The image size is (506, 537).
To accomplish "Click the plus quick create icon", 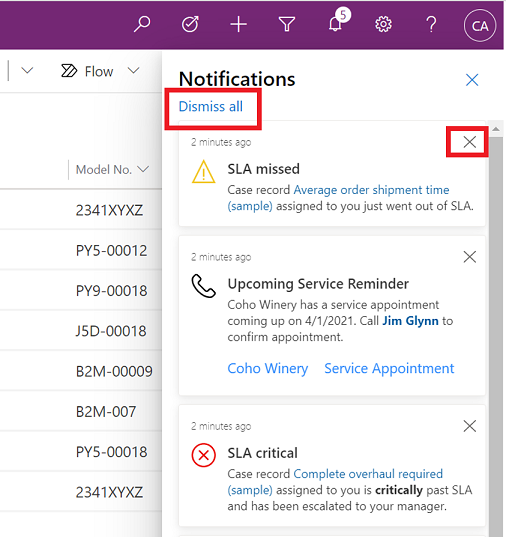I will coord(238,25).
